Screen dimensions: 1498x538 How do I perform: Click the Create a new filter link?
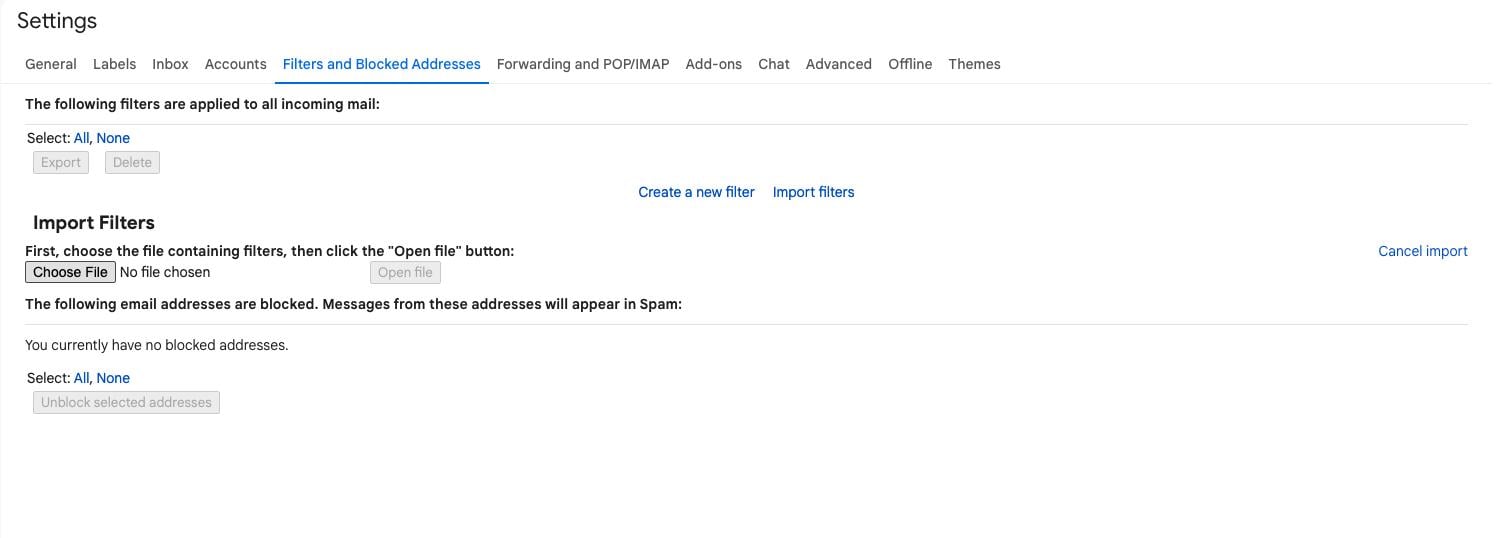click(x=696, y=192)
